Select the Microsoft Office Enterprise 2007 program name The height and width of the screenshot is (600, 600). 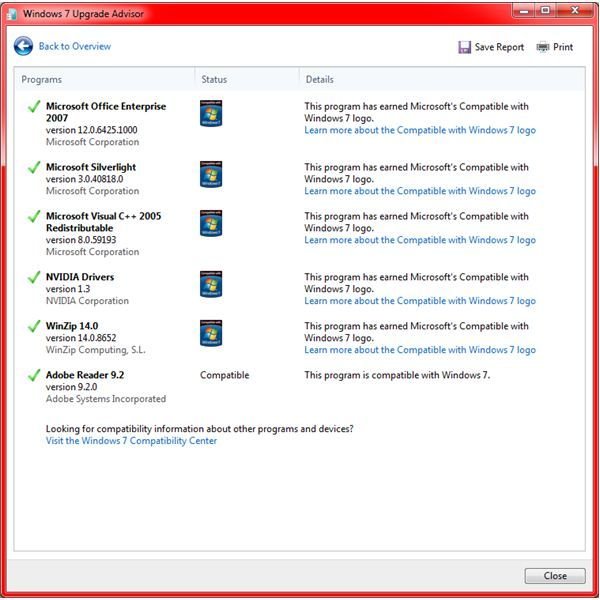point(106,112)
